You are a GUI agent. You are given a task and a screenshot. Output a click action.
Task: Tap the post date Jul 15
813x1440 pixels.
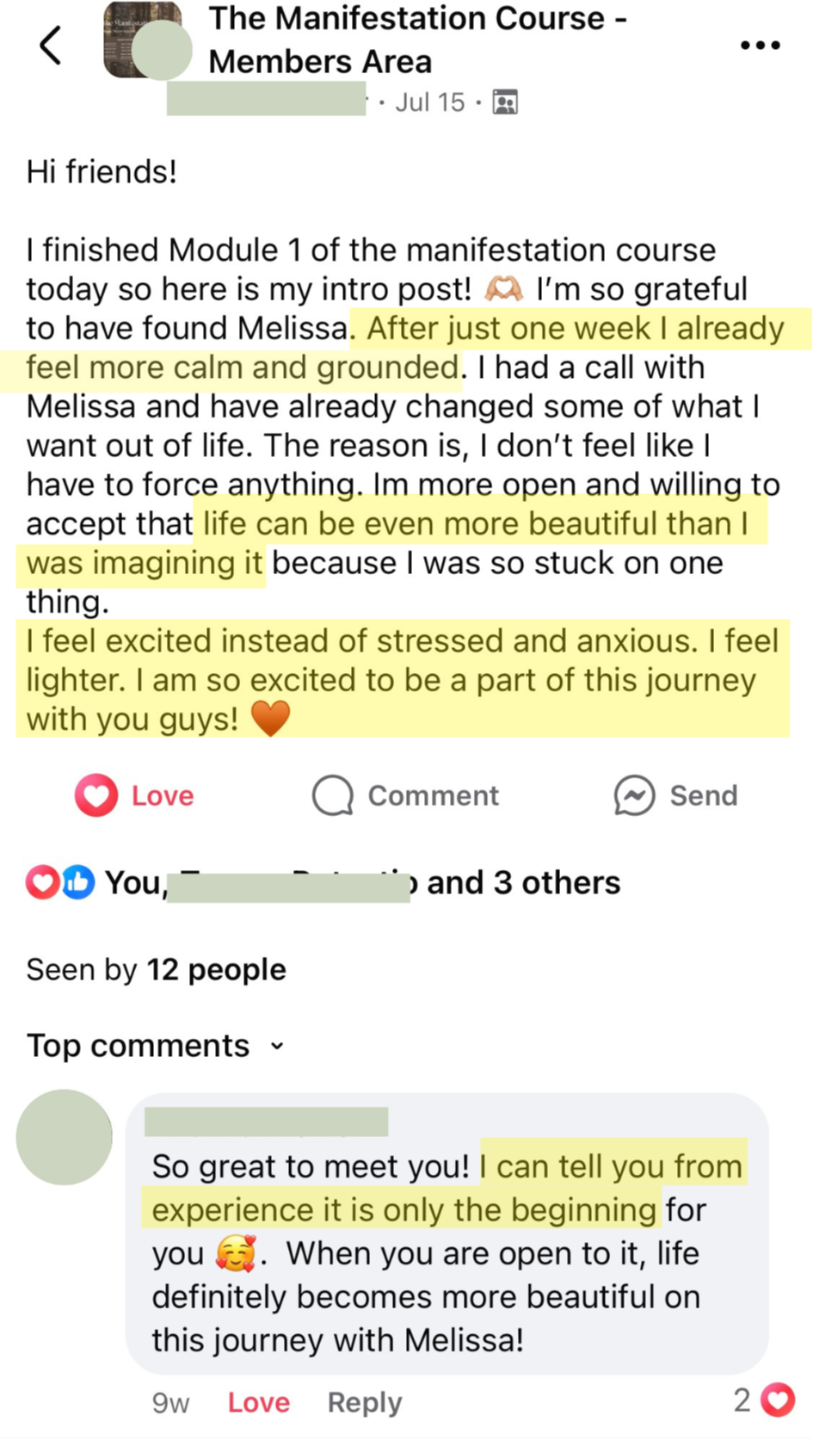tap(430, 102)
